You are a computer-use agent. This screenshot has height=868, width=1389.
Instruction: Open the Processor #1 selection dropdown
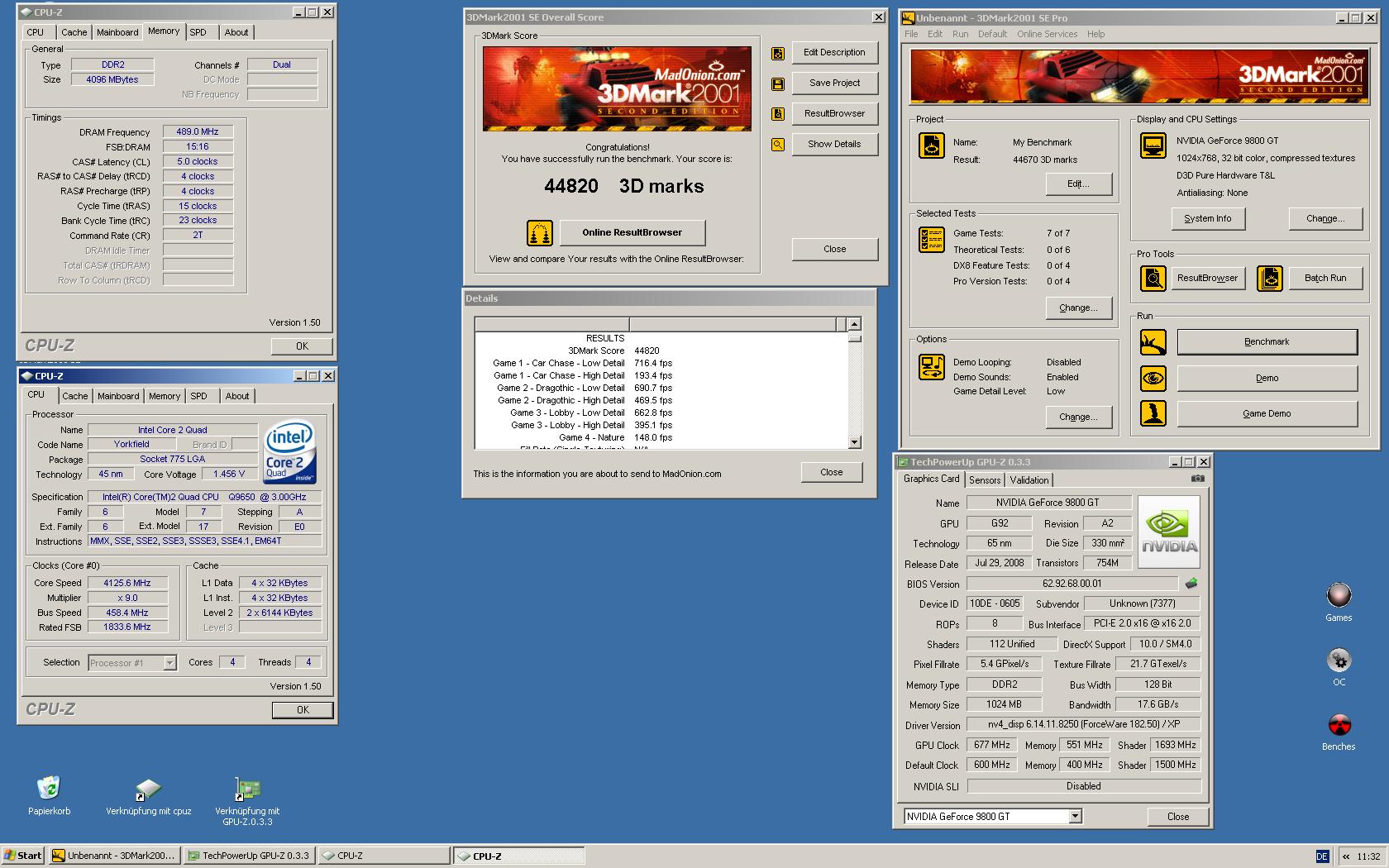pos(169,663)
